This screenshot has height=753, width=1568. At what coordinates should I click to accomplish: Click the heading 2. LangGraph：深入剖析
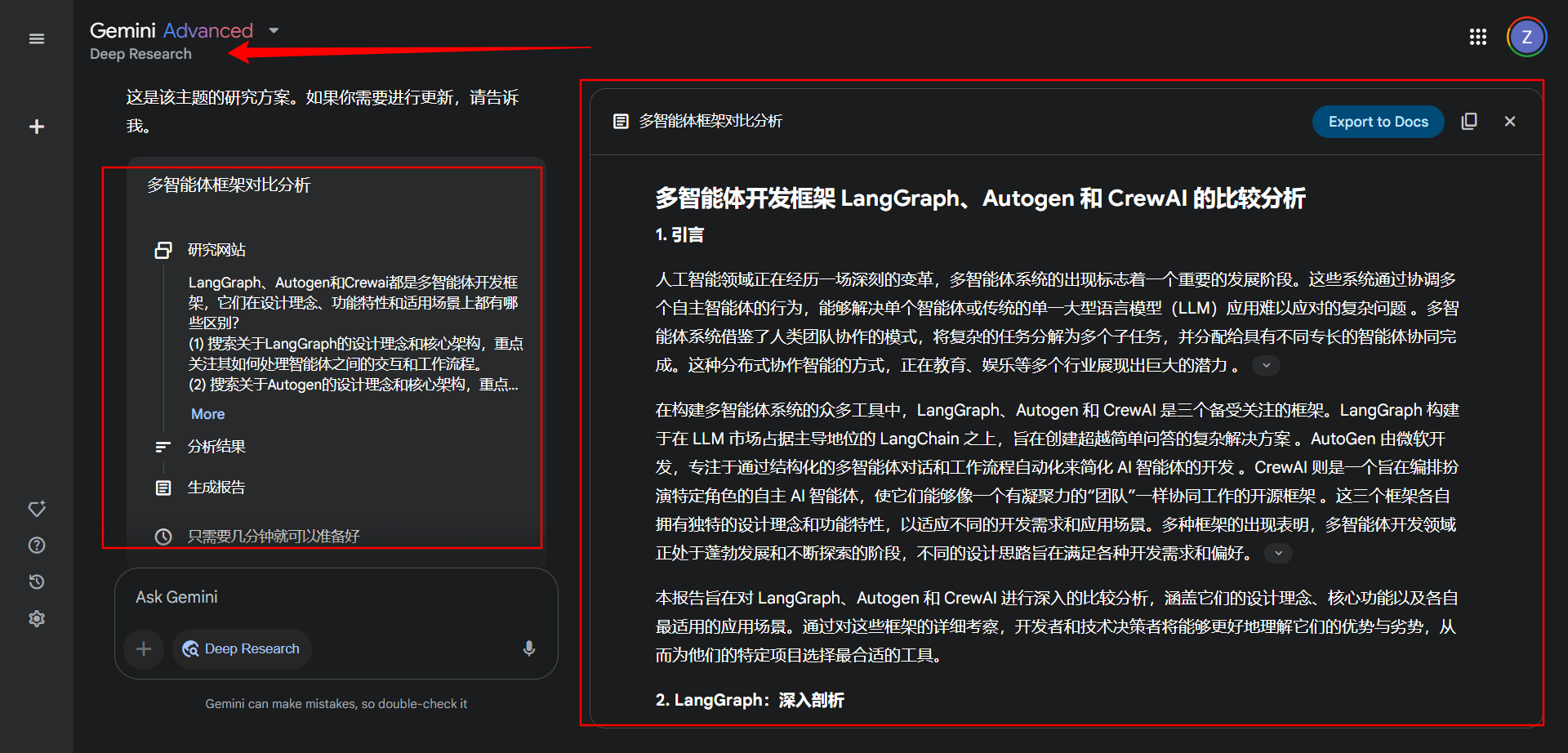750,701
